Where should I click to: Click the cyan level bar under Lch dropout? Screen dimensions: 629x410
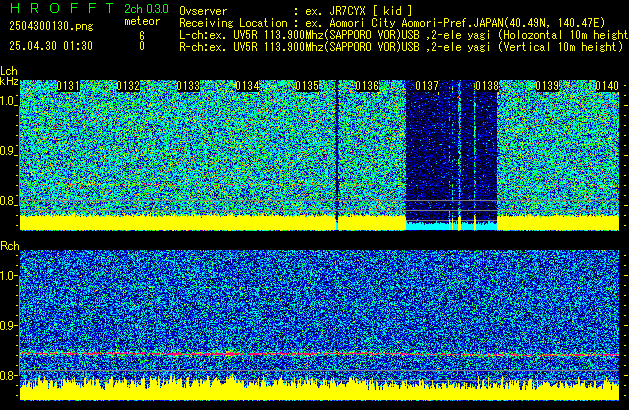click(451, 226)
